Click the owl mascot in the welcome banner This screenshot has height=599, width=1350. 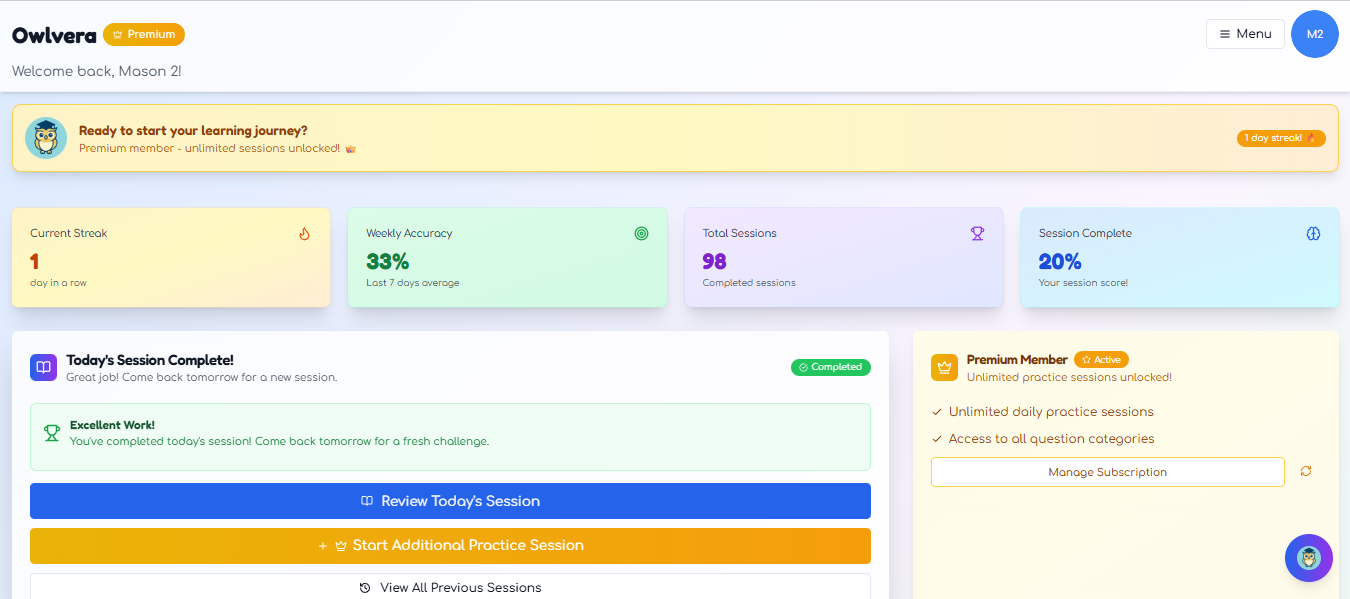click(46, 137)
